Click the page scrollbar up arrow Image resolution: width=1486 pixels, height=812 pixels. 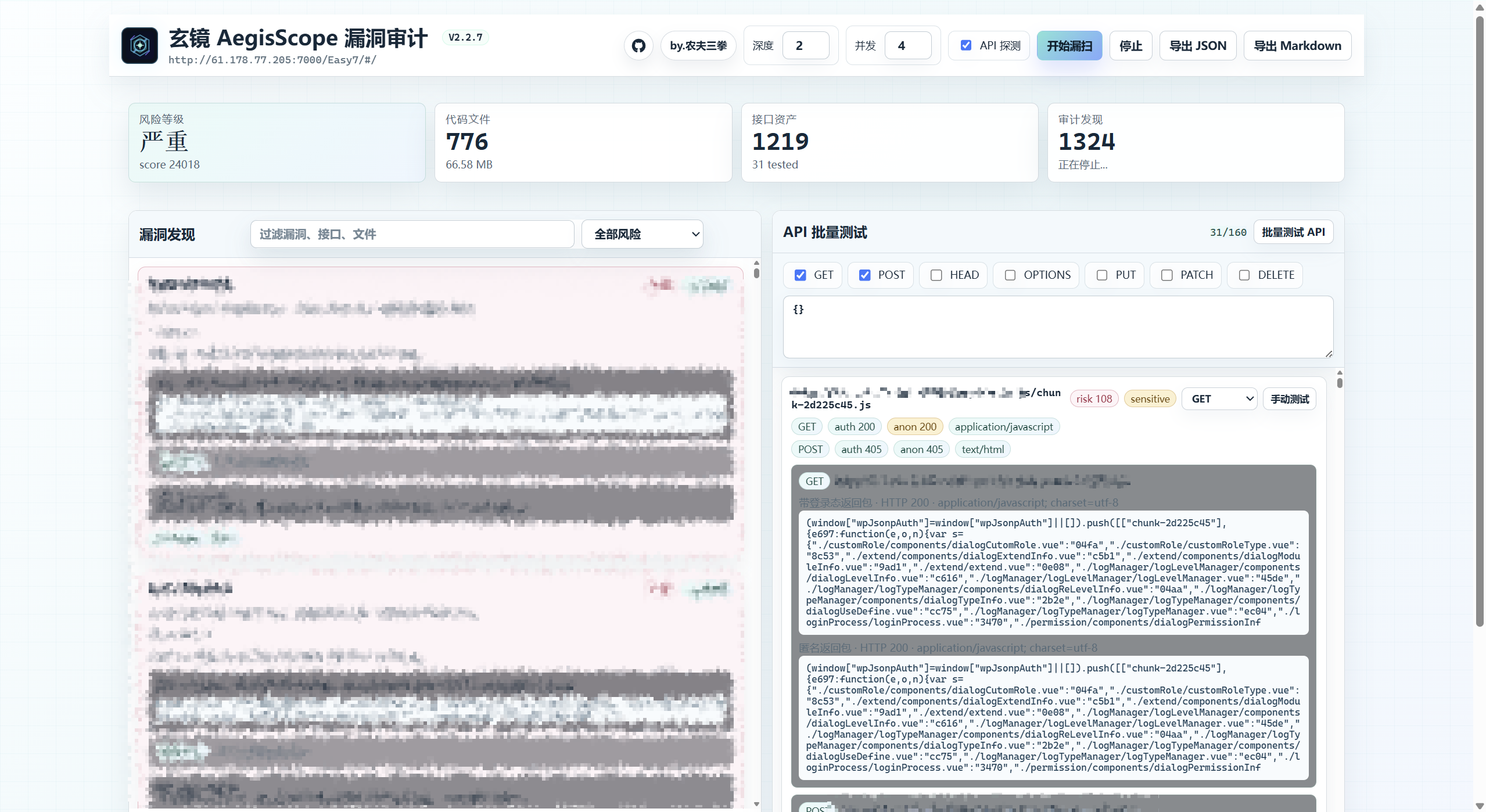coord(1480,7)
